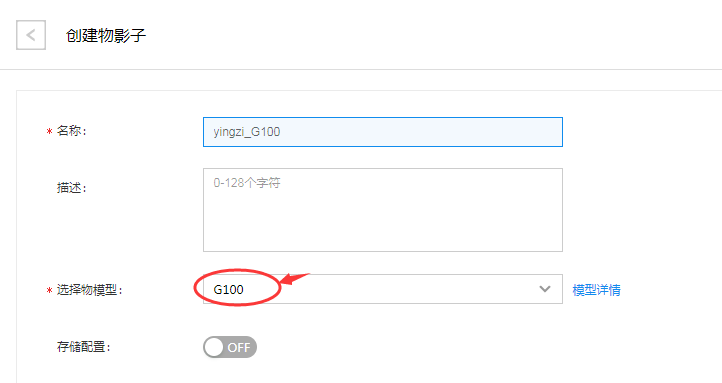Screen dimensions: 722x383
Task: Click the yingzi_G100 text in name box
Action: 247,132
